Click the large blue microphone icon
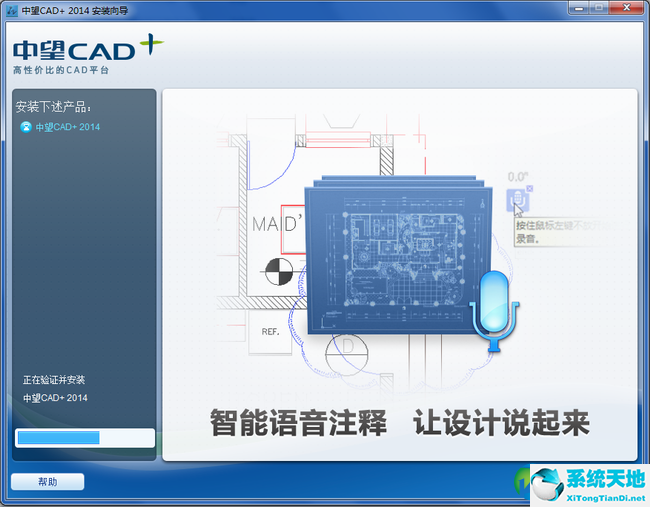650x507 pixels. [x=494, y=311]
